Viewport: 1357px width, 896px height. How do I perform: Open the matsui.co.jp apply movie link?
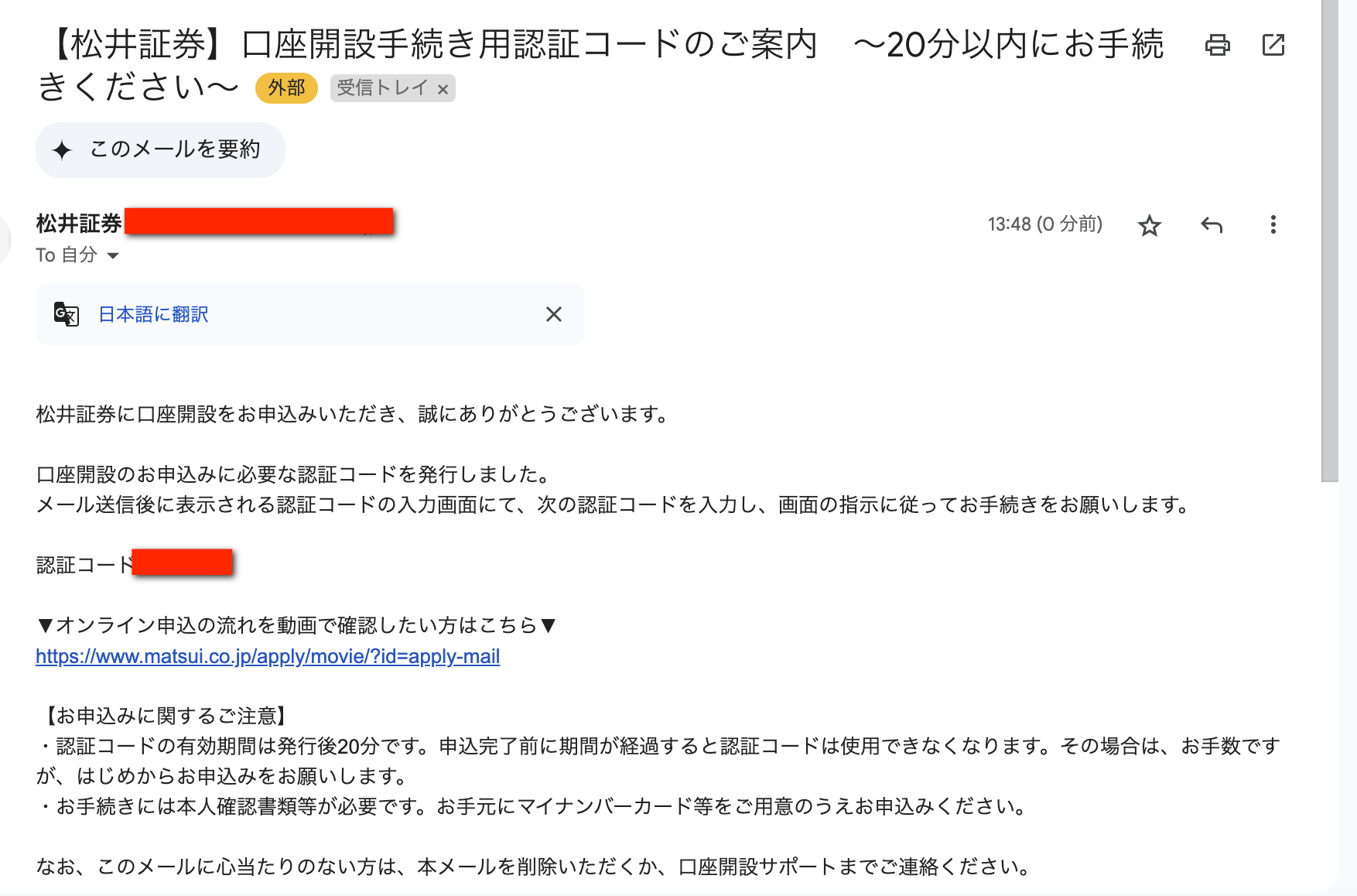point(267,656)
